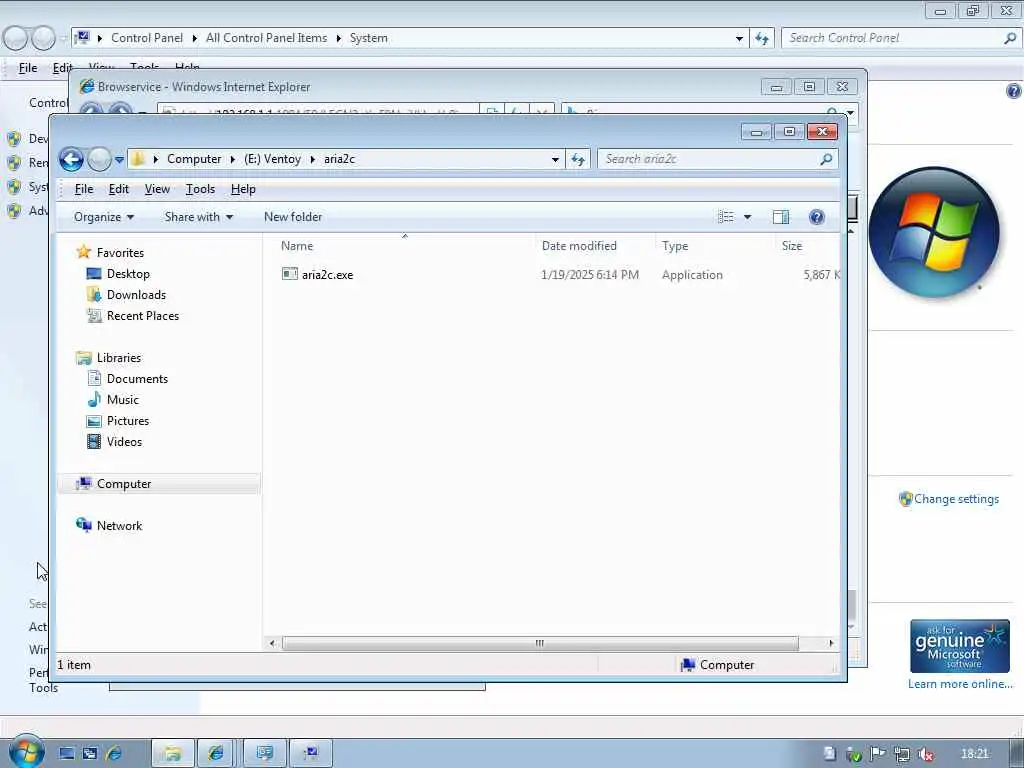
Task: Switch to the Windows Explorer taskbar button
Action: coord(173,754)
